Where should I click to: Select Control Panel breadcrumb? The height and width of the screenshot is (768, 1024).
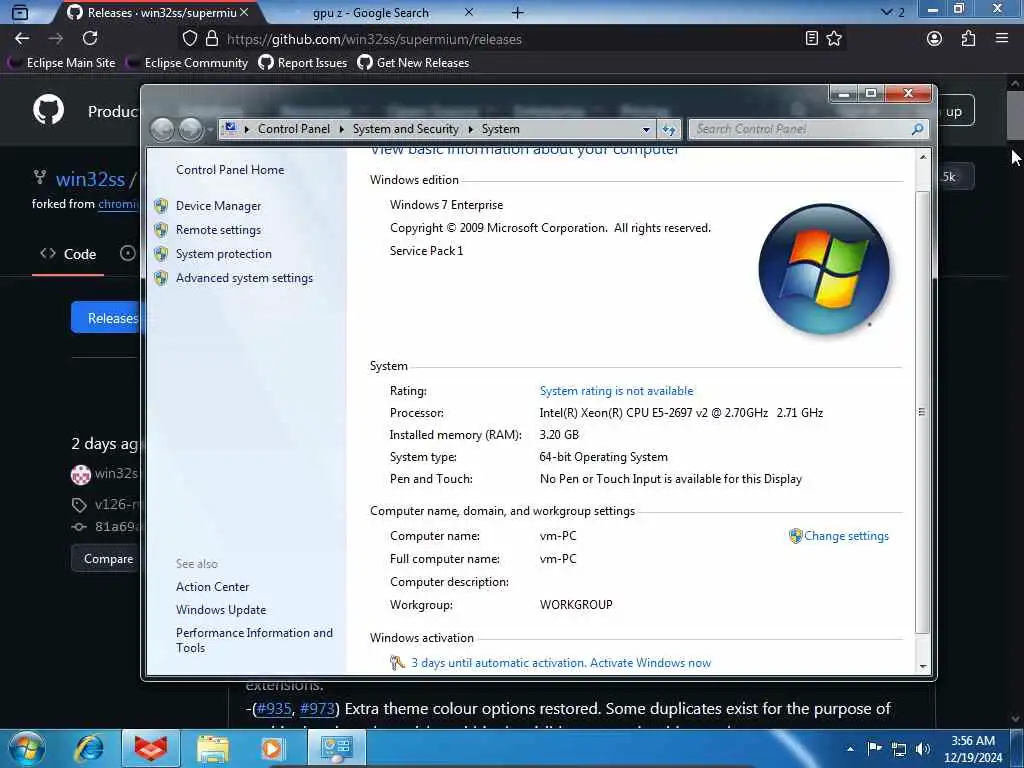coord(294,129)
